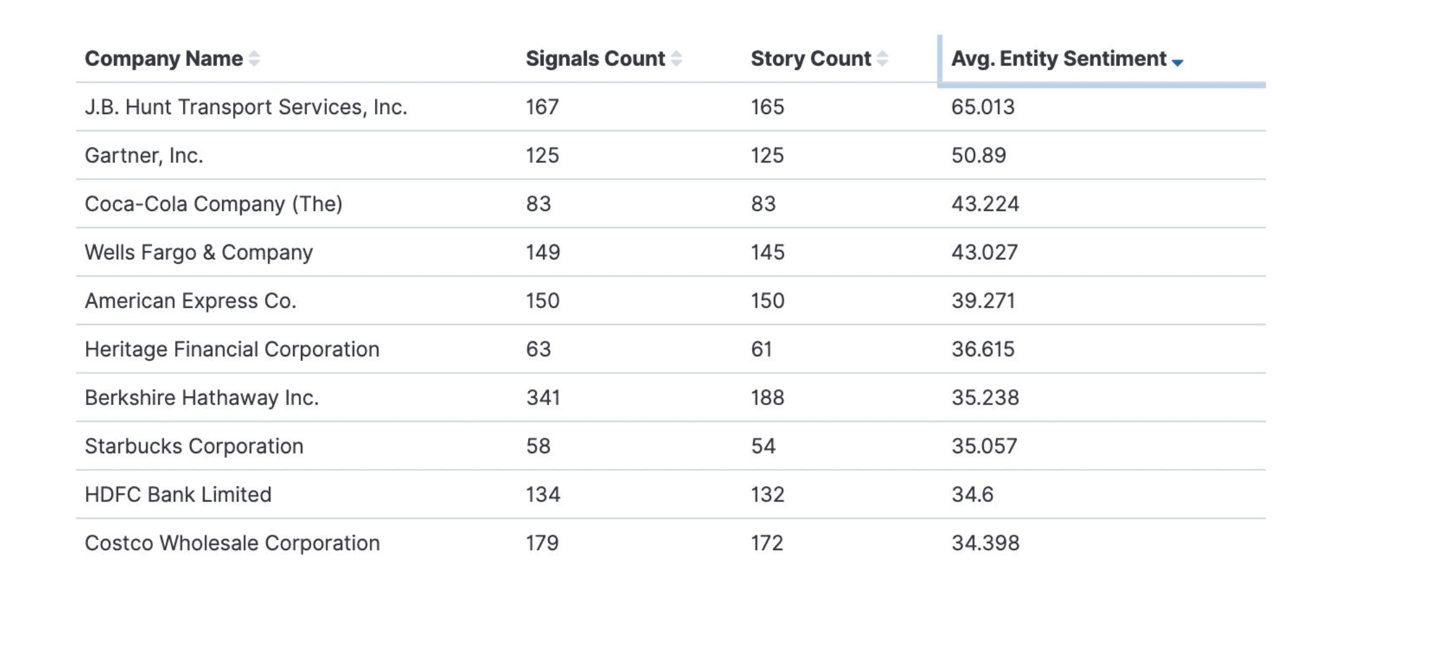Click the Company Name sort icon
Screen dimensions: 1431x650
[x=254, y=59]
